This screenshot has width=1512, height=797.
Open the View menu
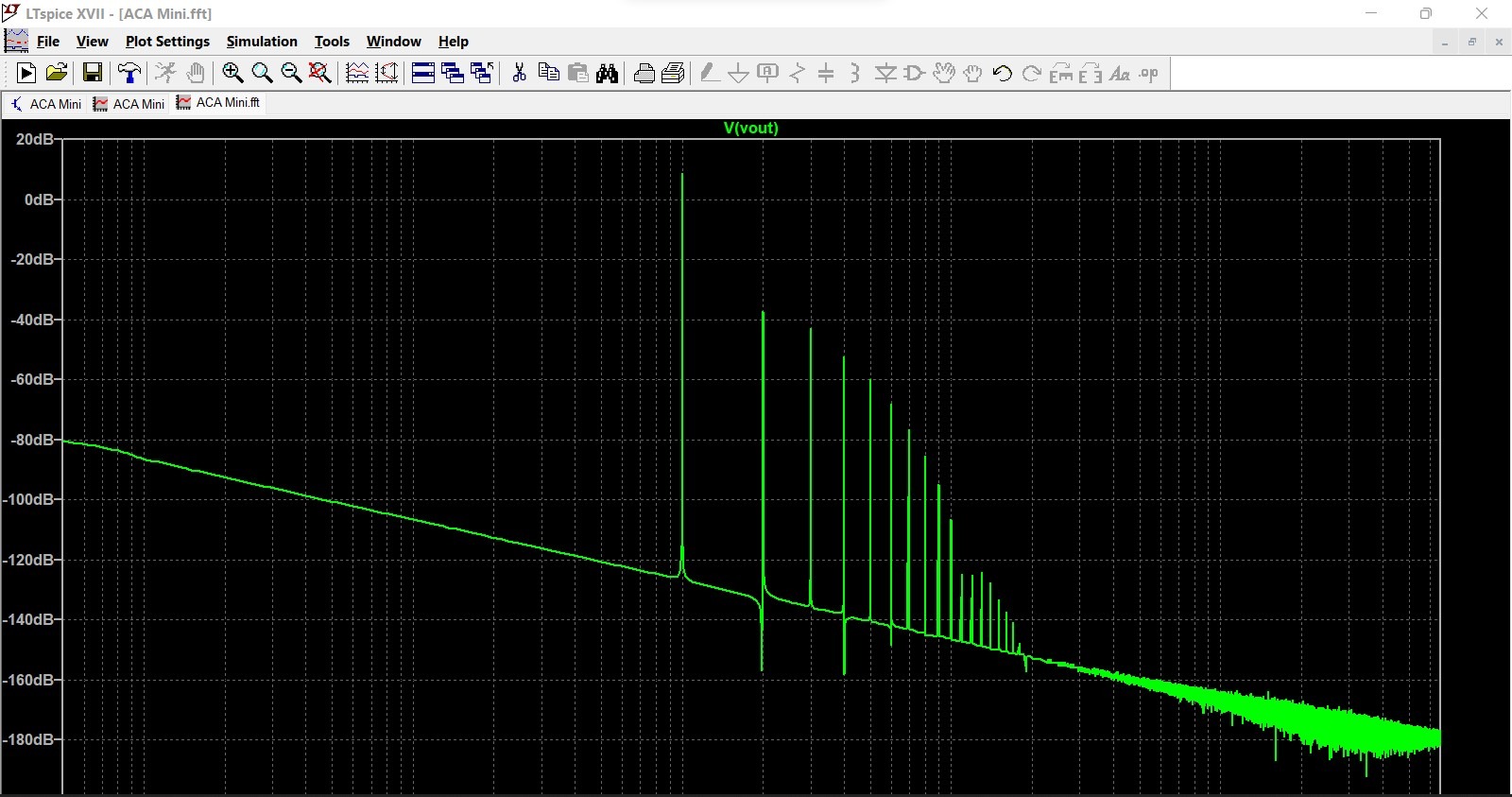[93, 42]
